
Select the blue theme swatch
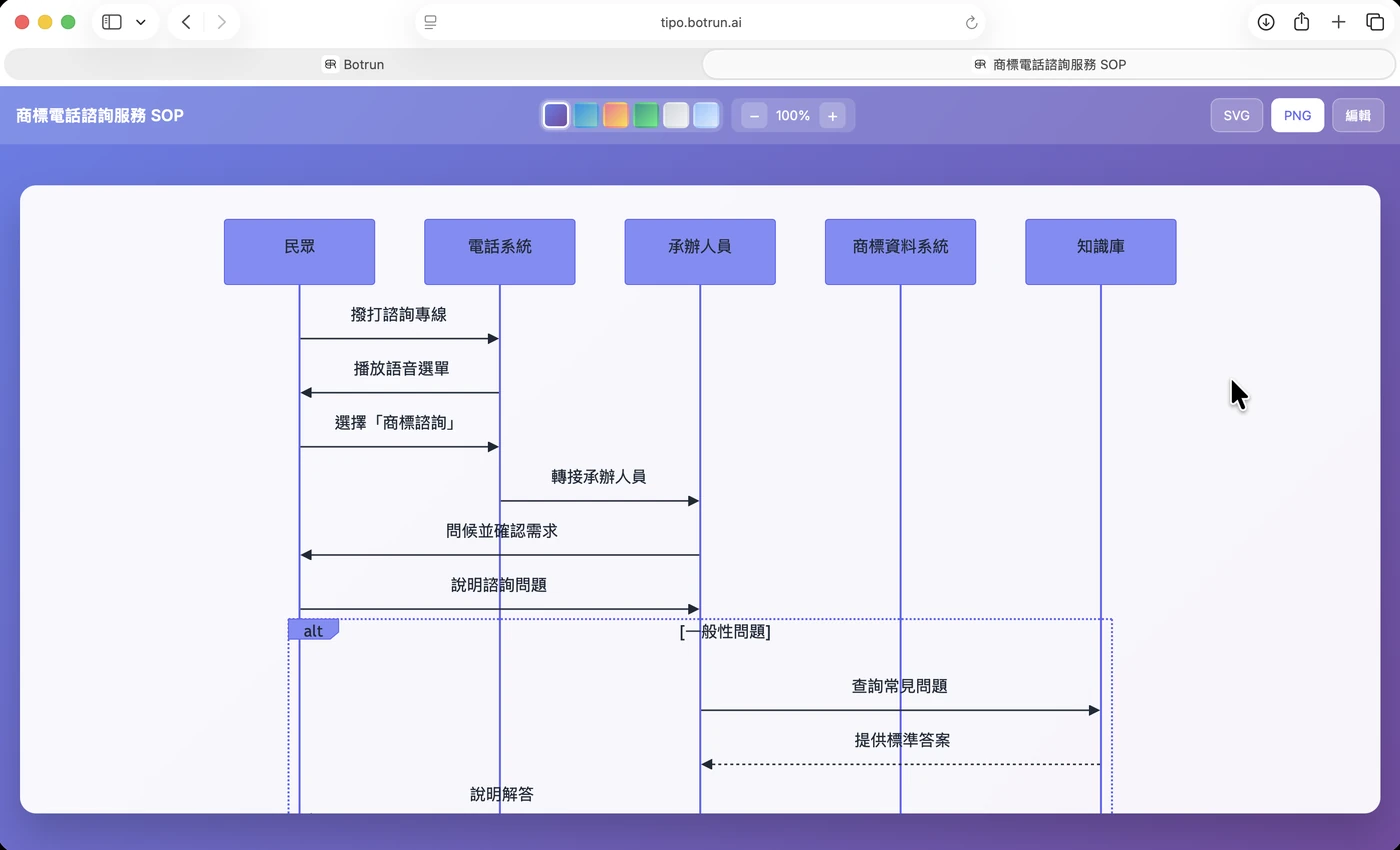tap(586, 115)
